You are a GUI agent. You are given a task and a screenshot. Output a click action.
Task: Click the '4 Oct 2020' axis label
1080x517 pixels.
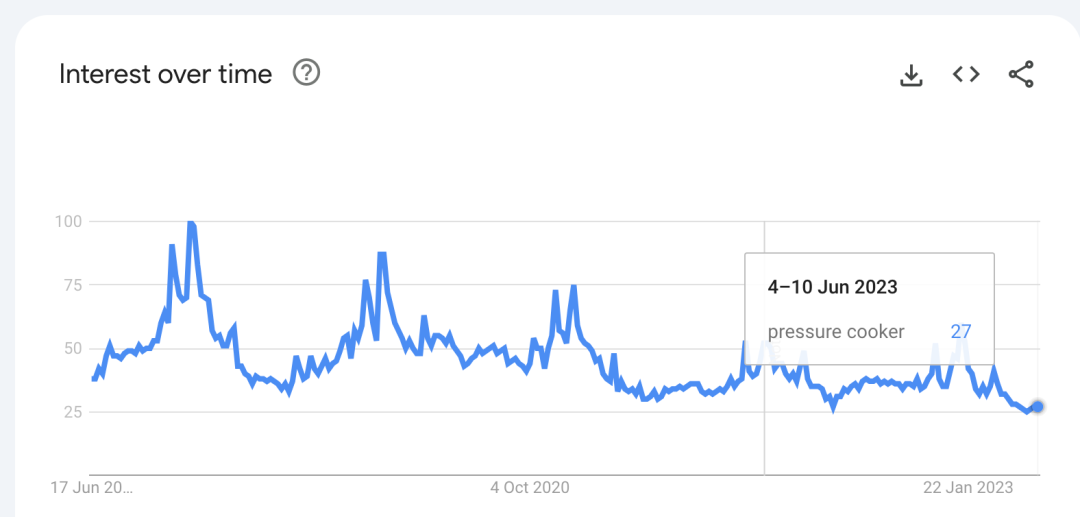(x=530, y=488)
